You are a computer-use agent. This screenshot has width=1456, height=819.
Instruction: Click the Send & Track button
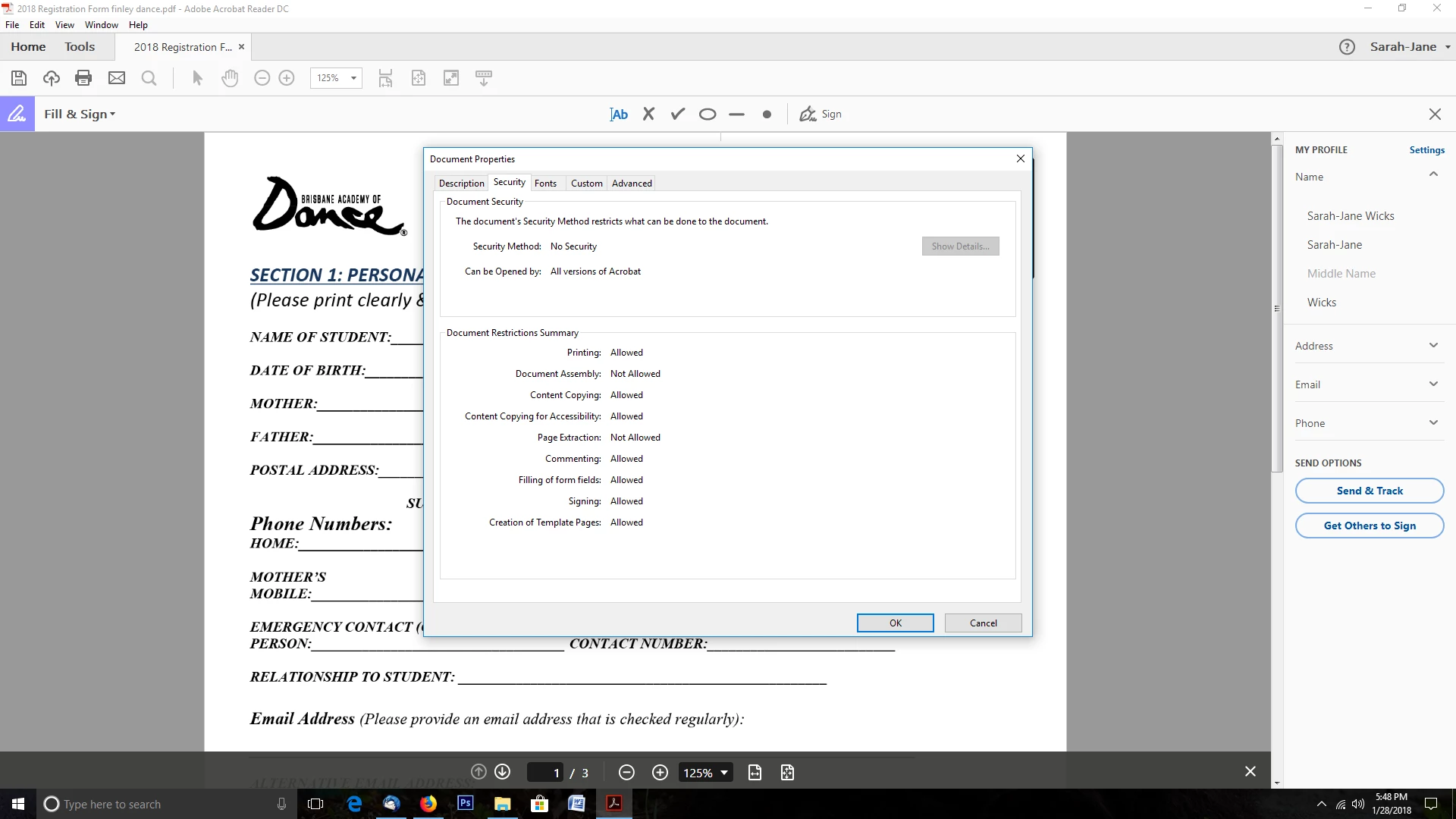click(x=1369, y=491)
